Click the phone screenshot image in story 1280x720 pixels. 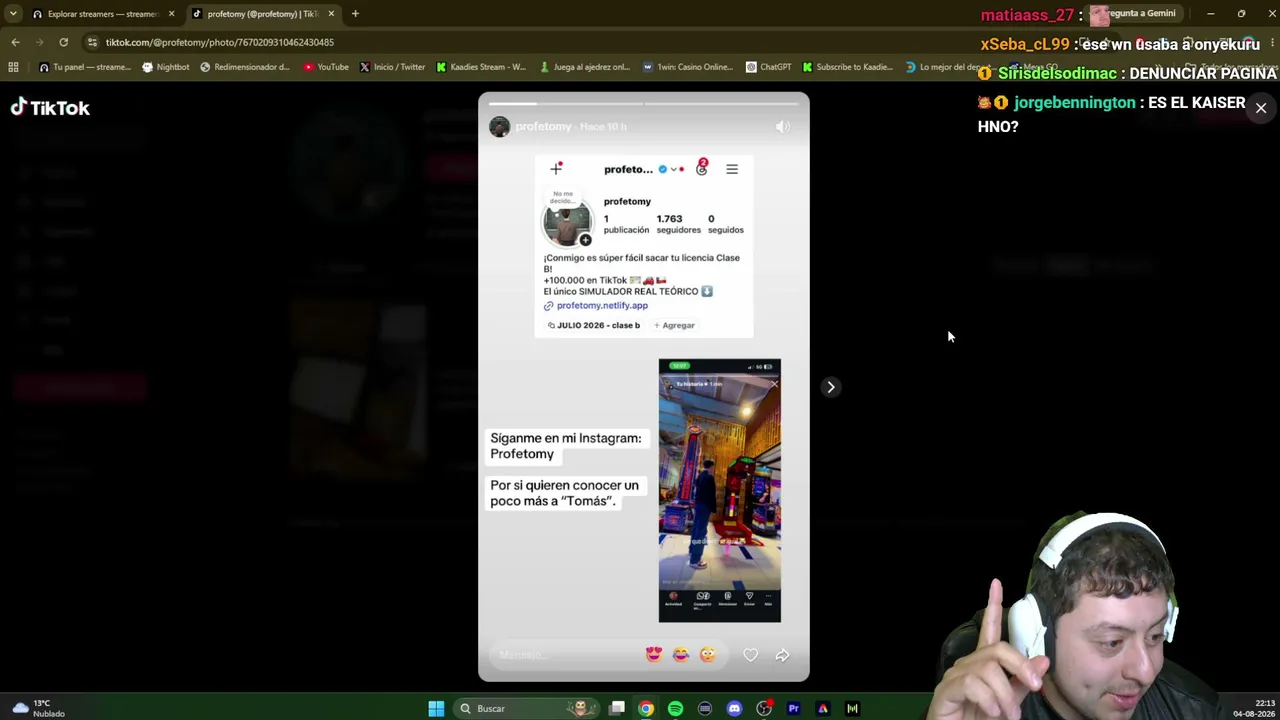tap(719, 490)
